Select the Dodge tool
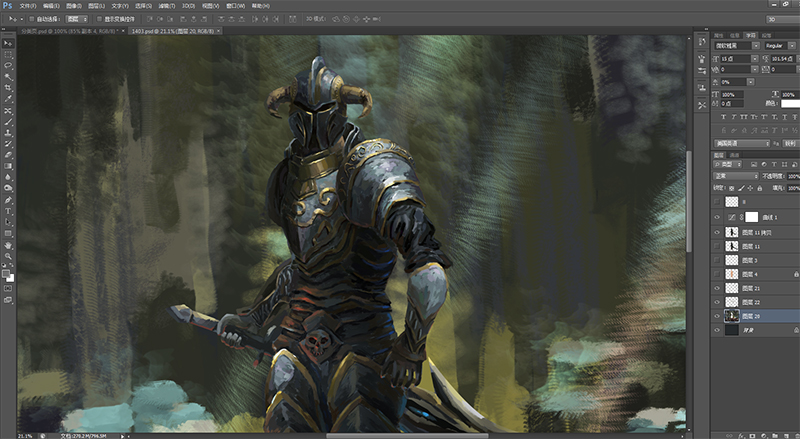The width and height of the screenshot is (800, 439). pyautogui.click(x=8, y=188)
